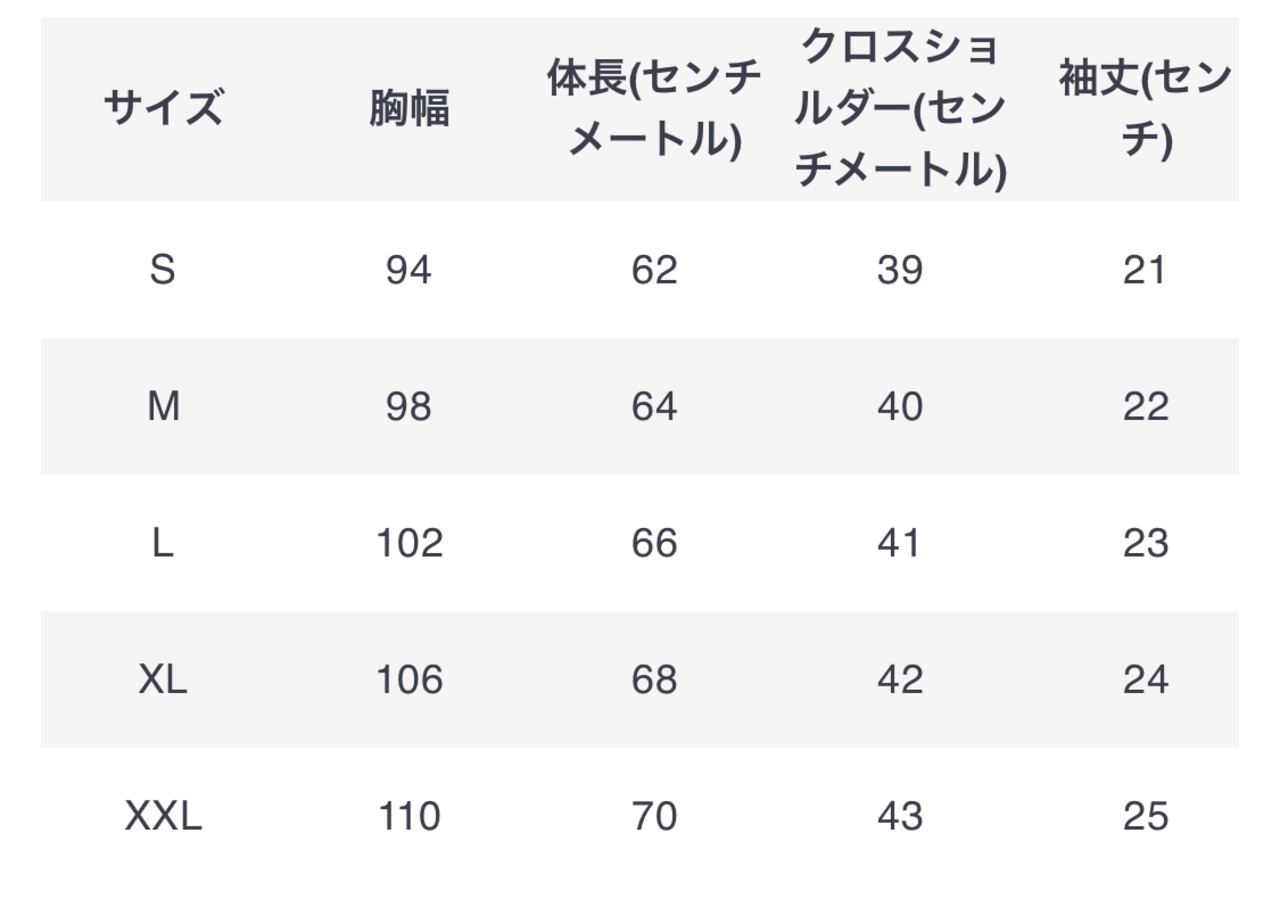
Task: Click the 胸幅 column header
Action: (409, 108)
